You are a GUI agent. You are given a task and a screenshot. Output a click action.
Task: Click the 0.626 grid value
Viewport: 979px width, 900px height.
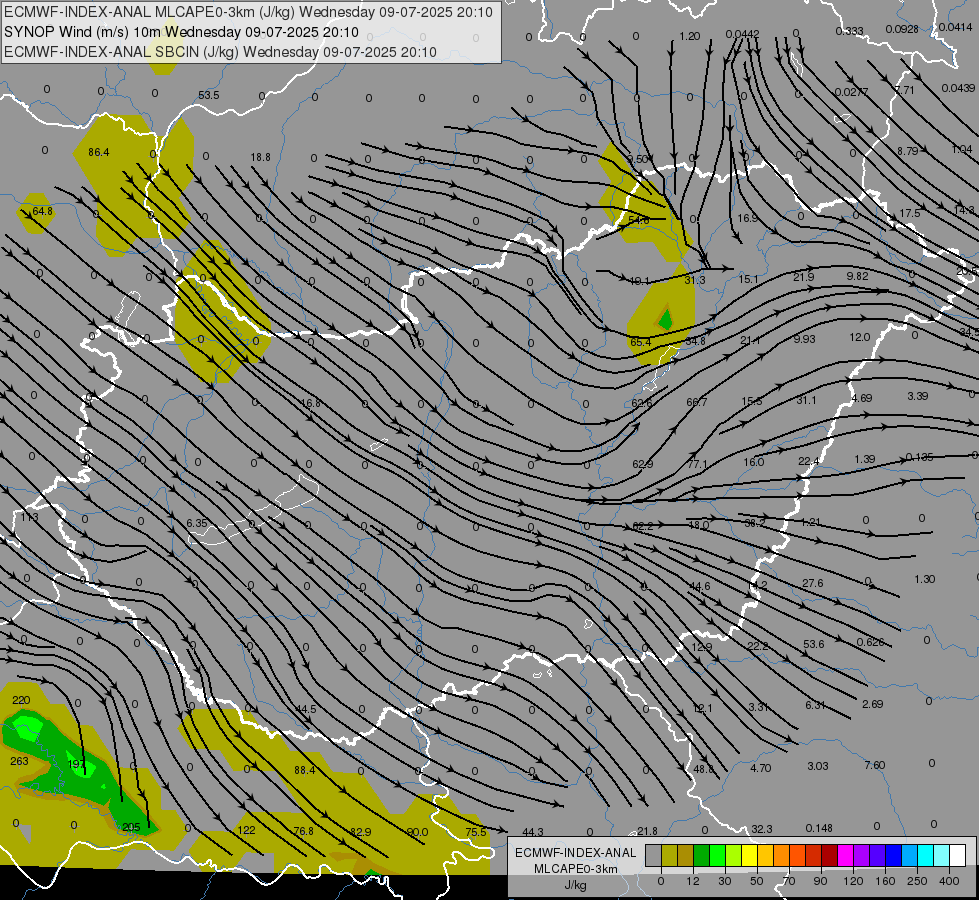870,642
